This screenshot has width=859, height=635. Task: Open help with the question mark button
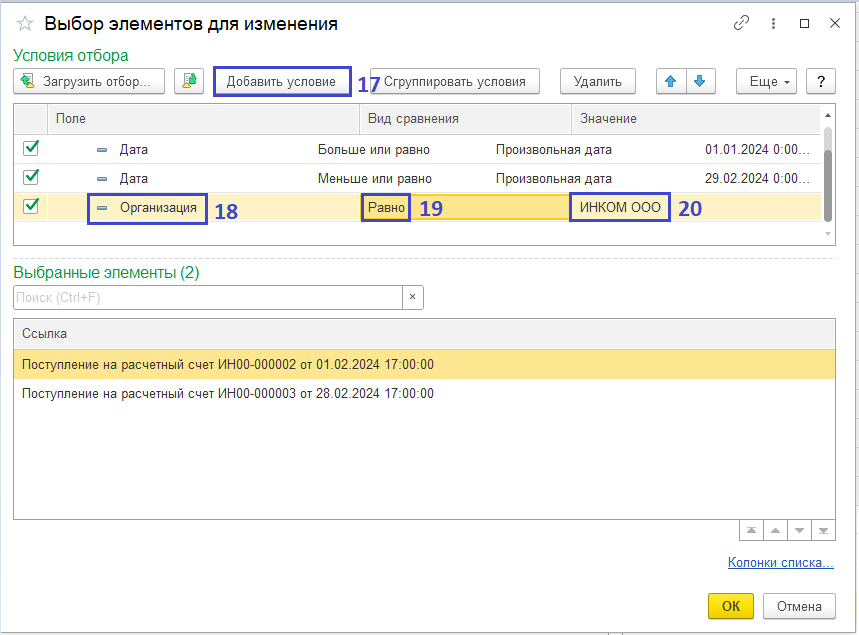[820, 81]
